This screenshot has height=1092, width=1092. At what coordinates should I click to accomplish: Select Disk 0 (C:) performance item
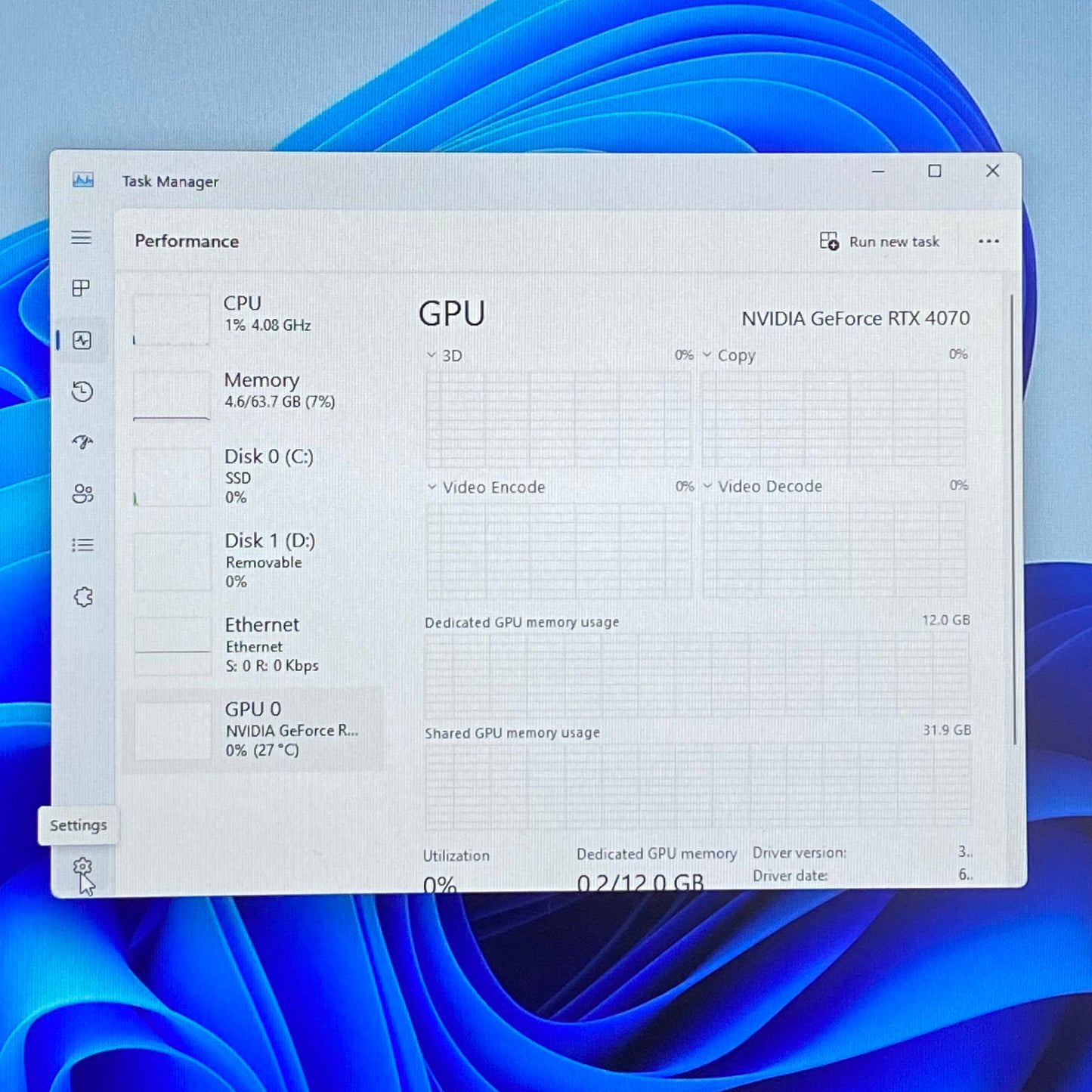(x=252, y=476)
